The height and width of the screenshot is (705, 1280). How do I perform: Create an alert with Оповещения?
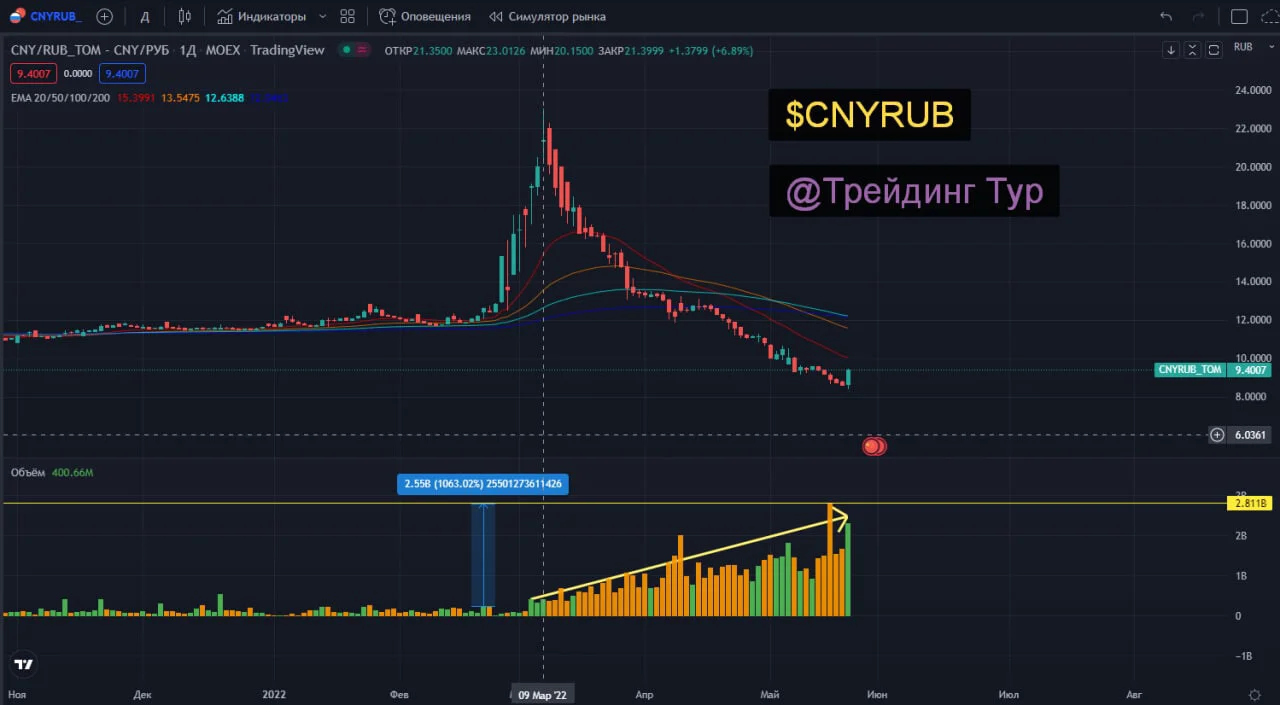[425, 16]
